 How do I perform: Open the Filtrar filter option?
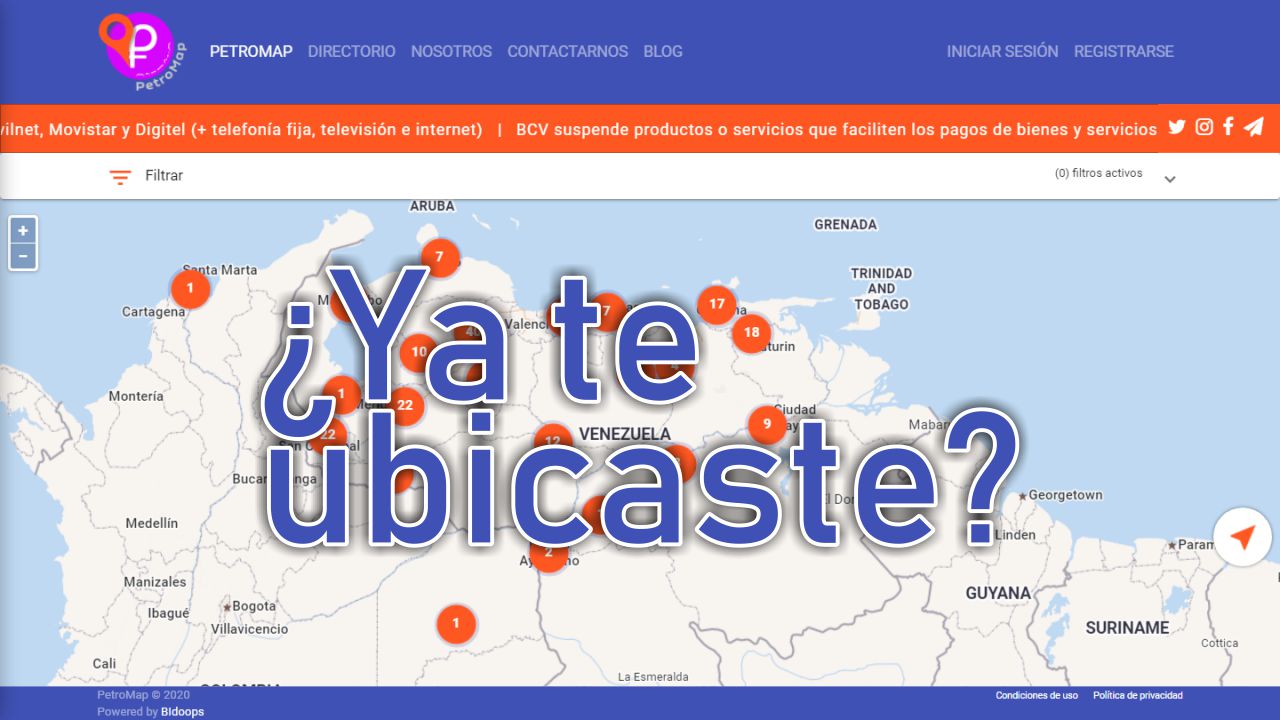(x=164, y=175)
